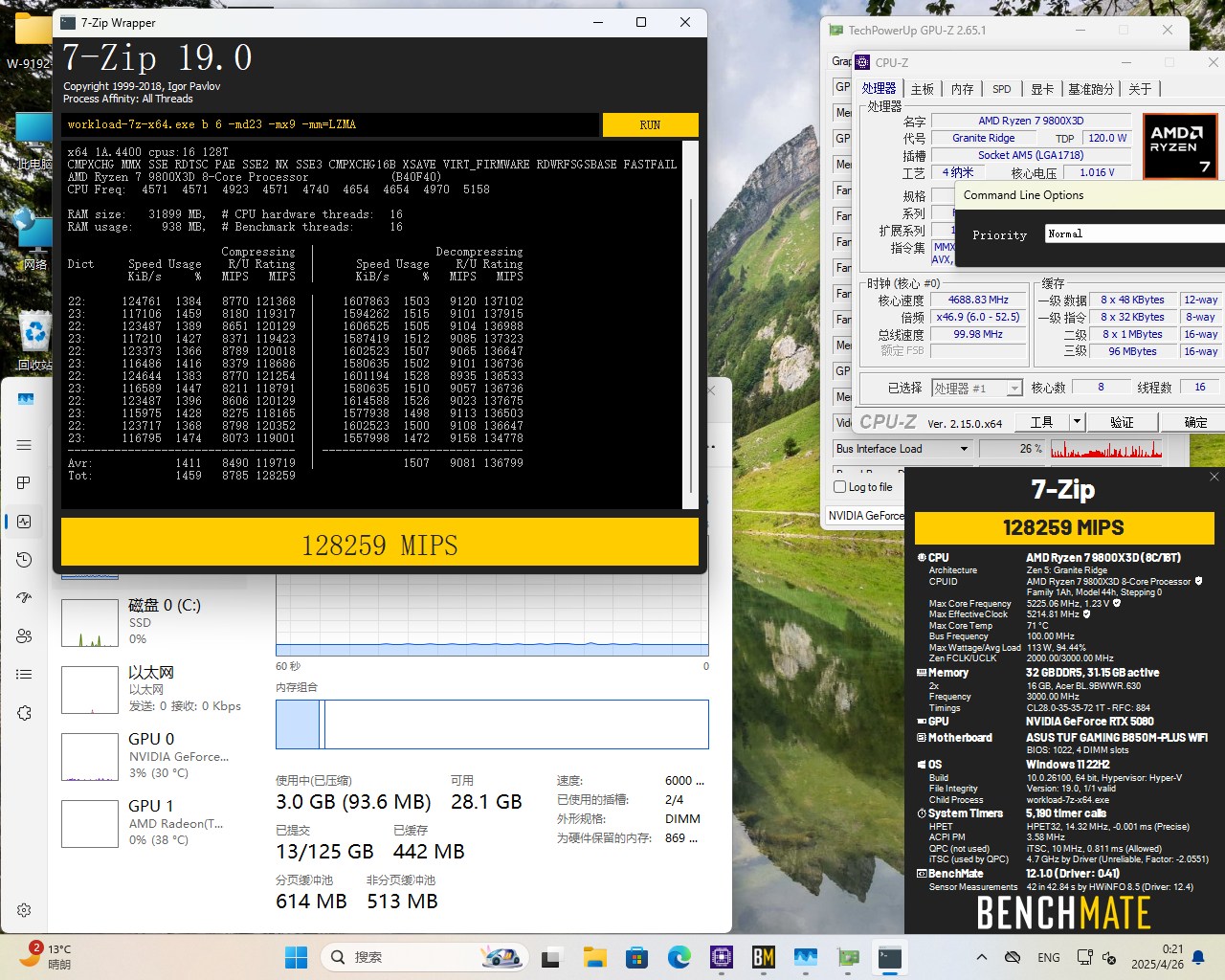Screen dimensions: 1225x980
Task: Open the volume icon in system tray
Action: pos(1109,957)
